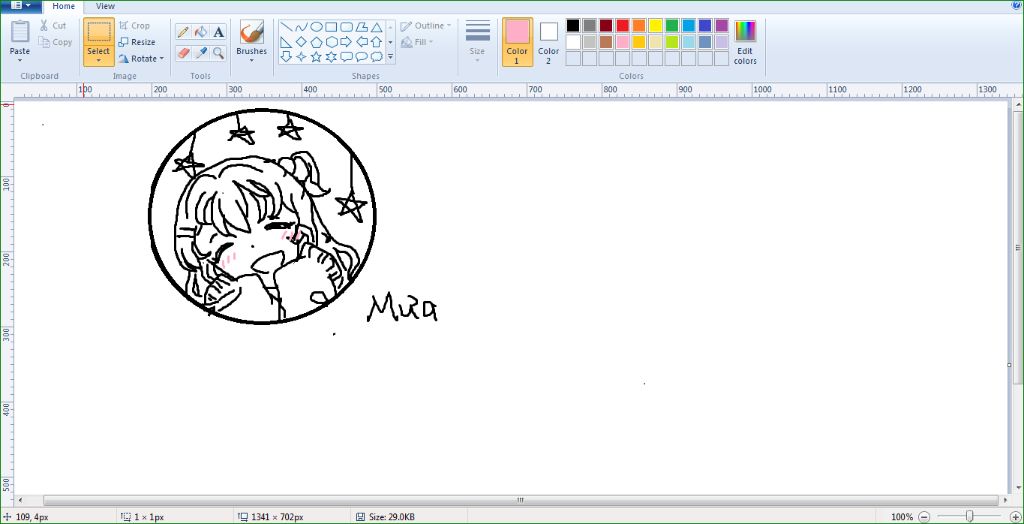Choose the Rectangle shape
The image size is (1024, 524).
tap(331, 27)
